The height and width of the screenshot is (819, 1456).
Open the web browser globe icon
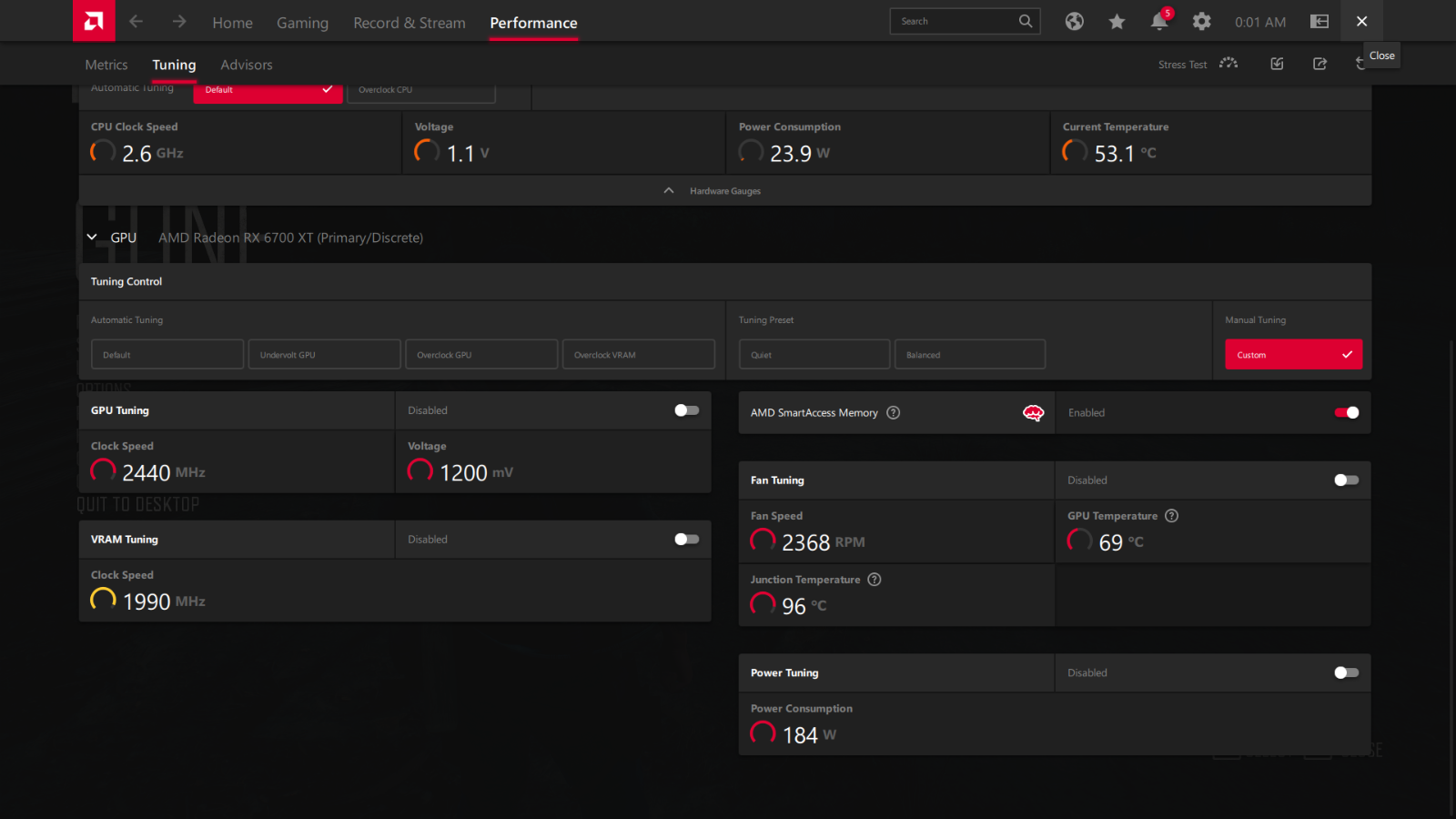pos(1075,21)
